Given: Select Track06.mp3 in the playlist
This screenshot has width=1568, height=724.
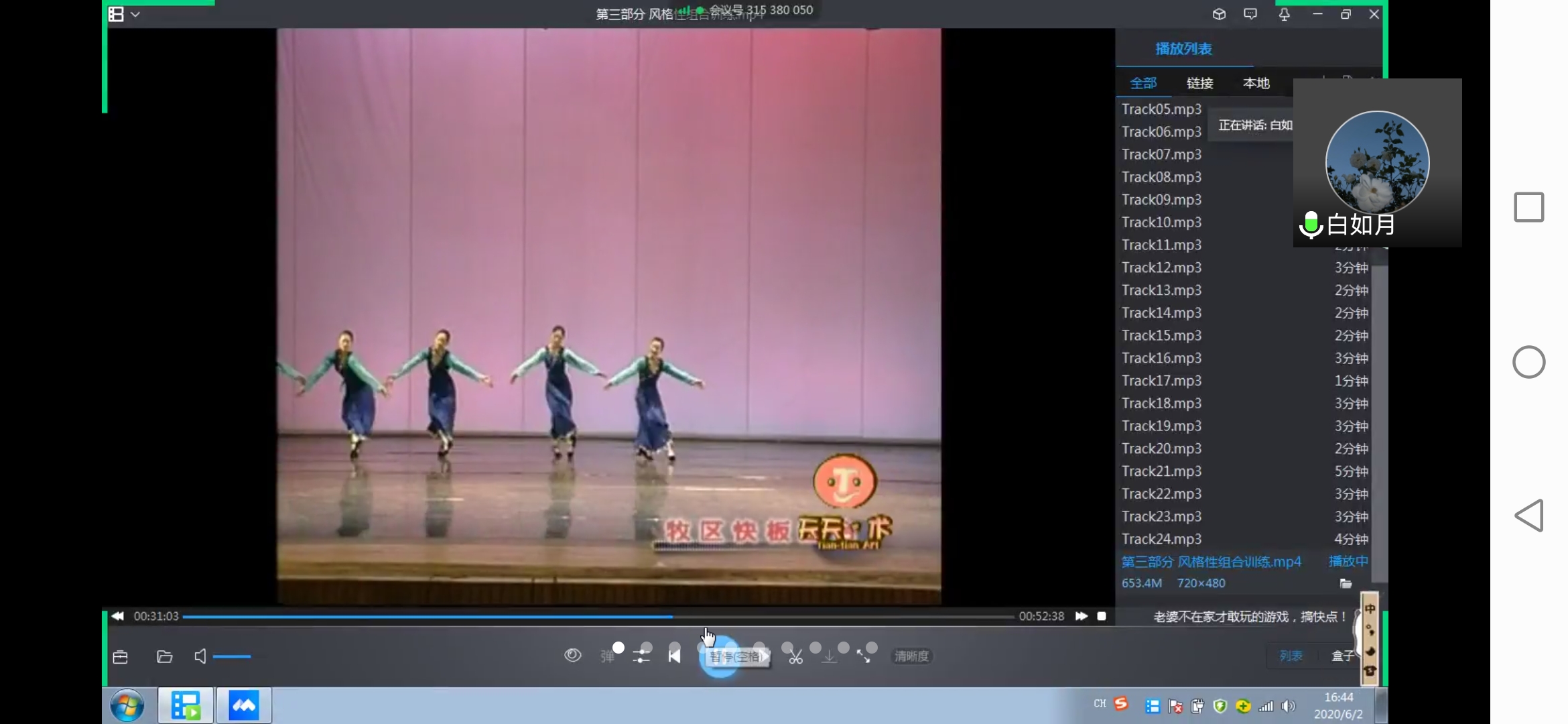Looking at the screenshot, I should pyautogui.click(x=1161, y=132).
